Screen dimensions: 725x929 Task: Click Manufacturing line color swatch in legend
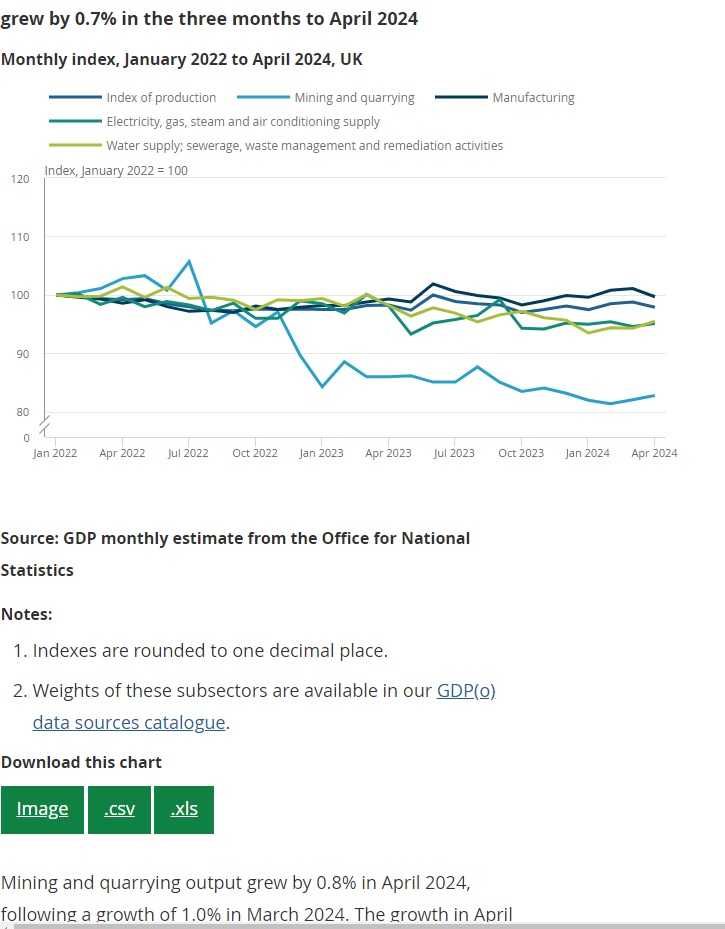467,98
